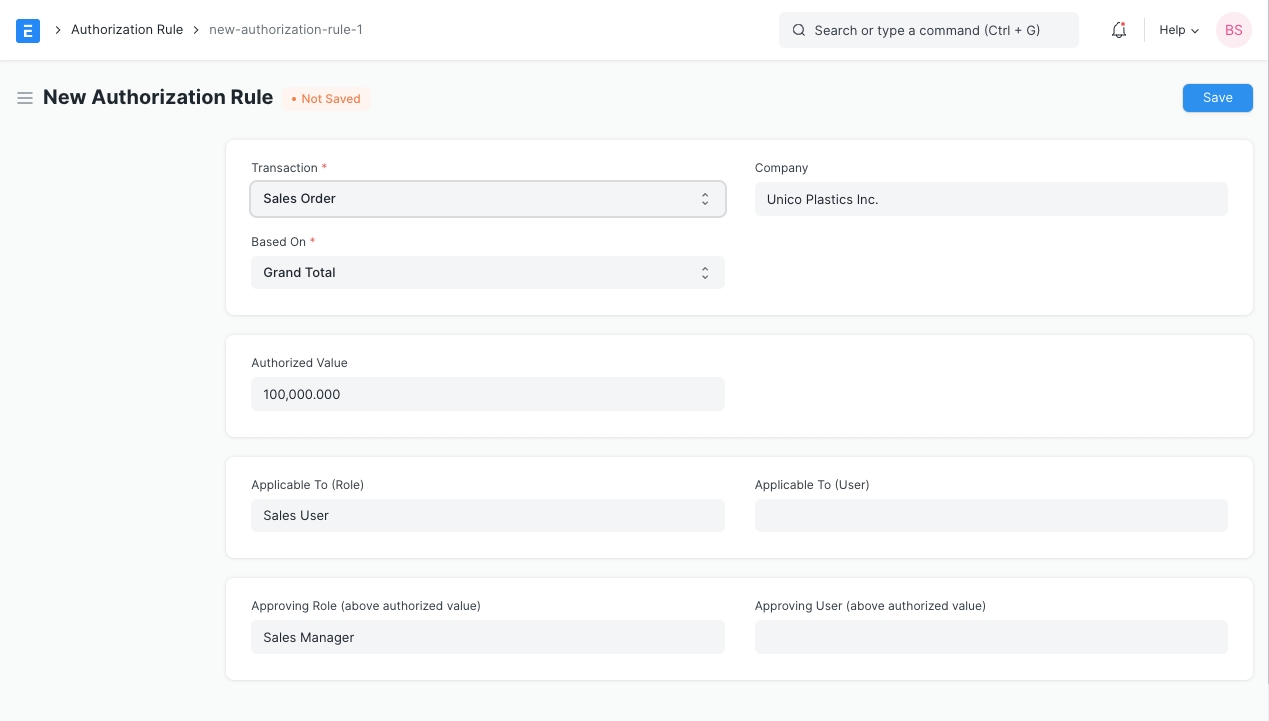Click the empty Approving User field
This screenshot has width=1269, height=721.
pos(990,638)
